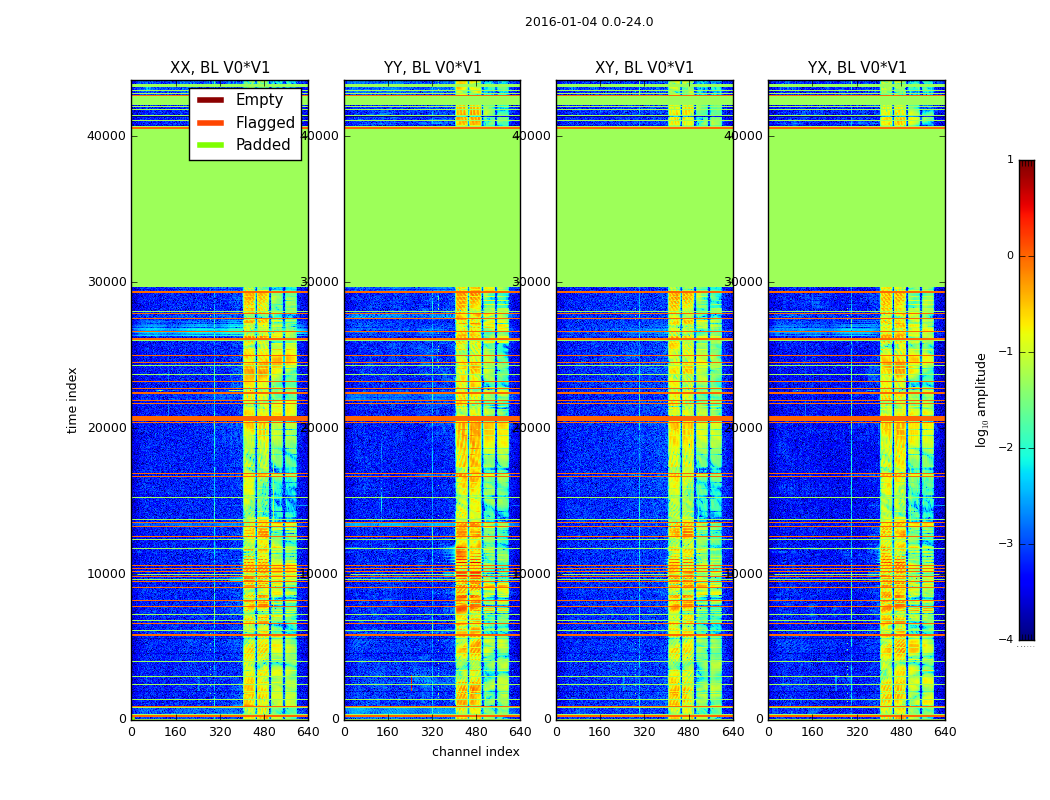The width and height of the screenshot is (1050, 800).
Task: Click the time index axis label
Action: pos(72,400)
